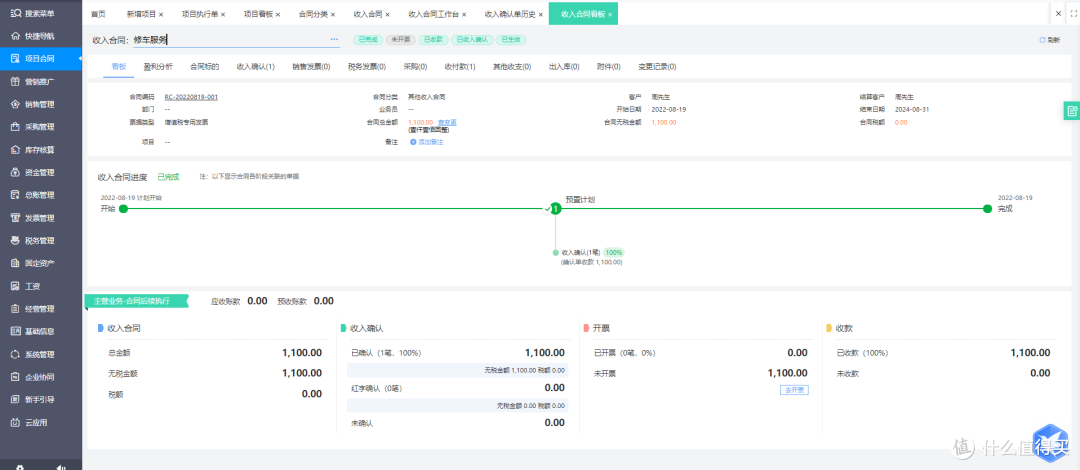Viewport: 1080px width, 470px height.
Task: Click the 预置计划 node marker on timeline
Action: tap(555, 209)
